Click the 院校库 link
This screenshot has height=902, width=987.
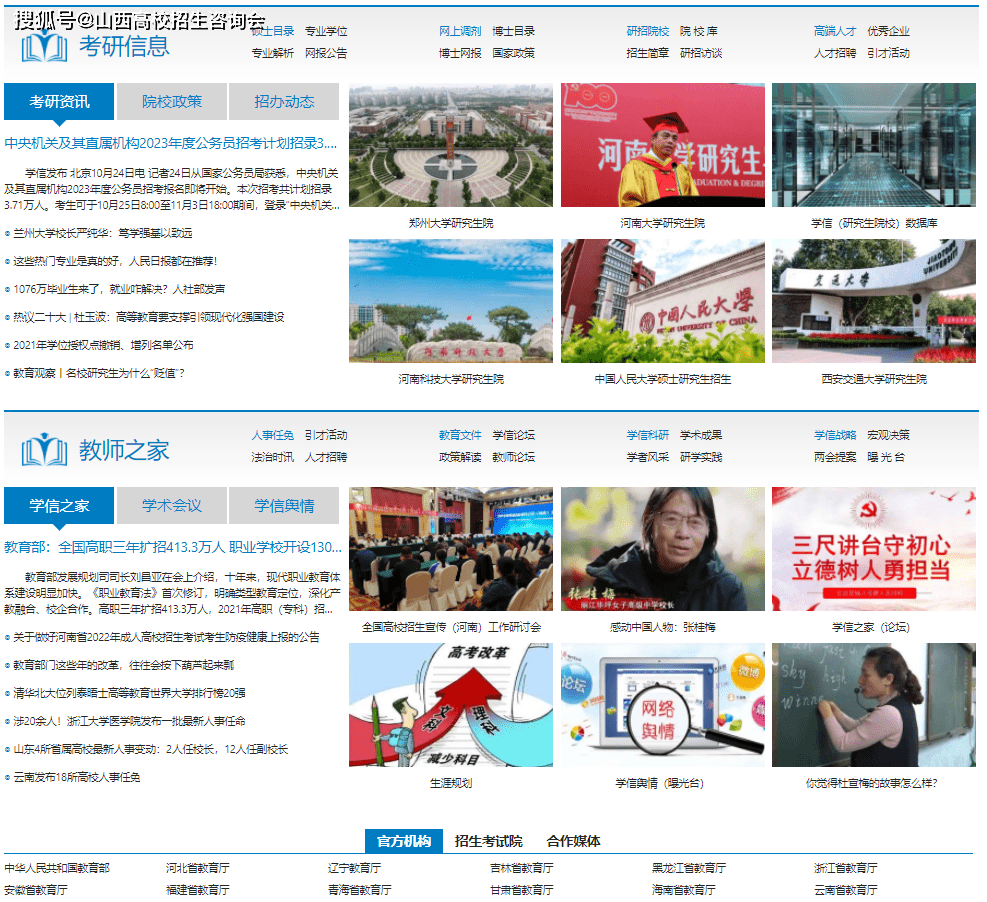tap(699, 31)
